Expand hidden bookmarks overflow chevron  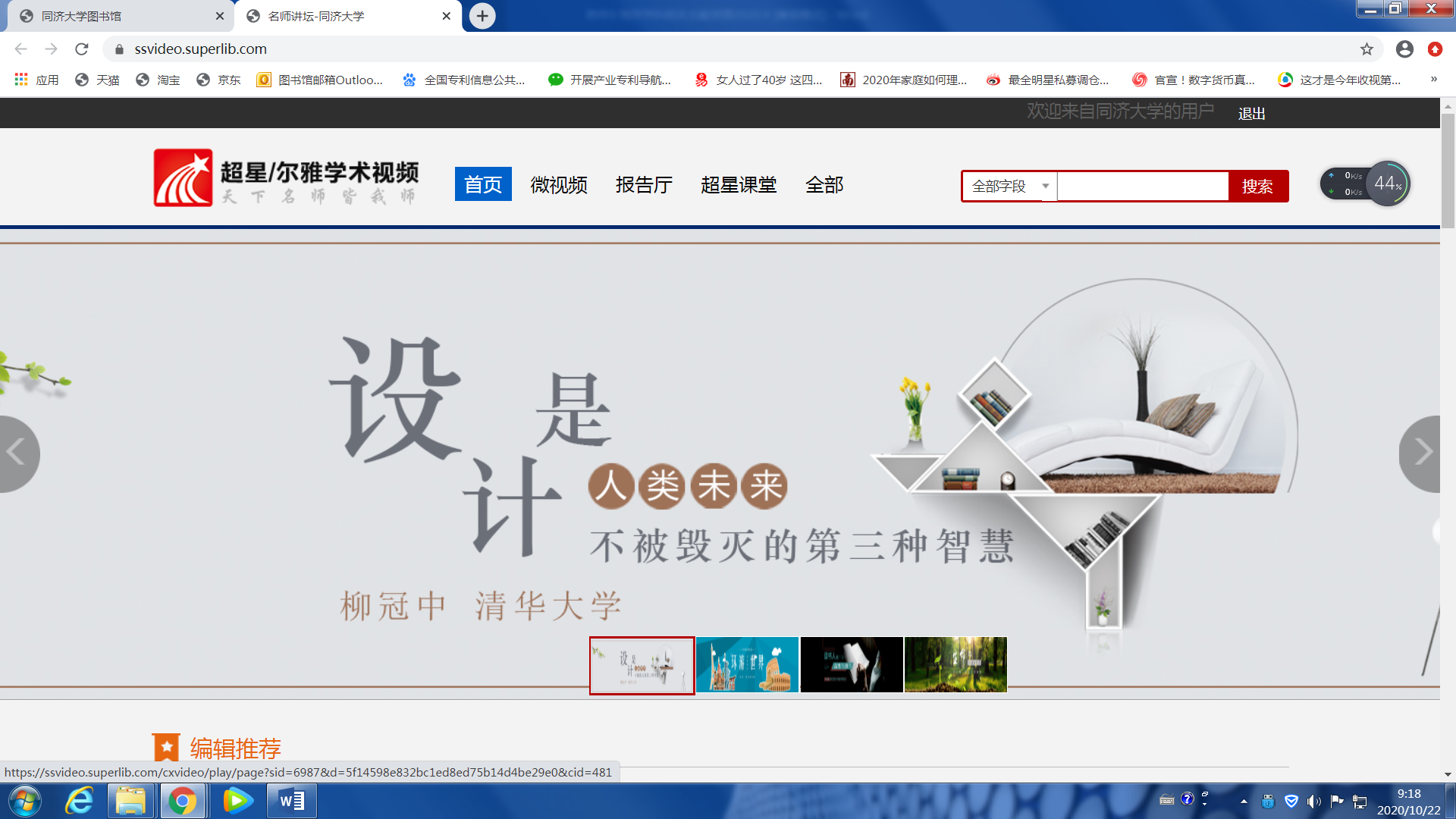1433,79
